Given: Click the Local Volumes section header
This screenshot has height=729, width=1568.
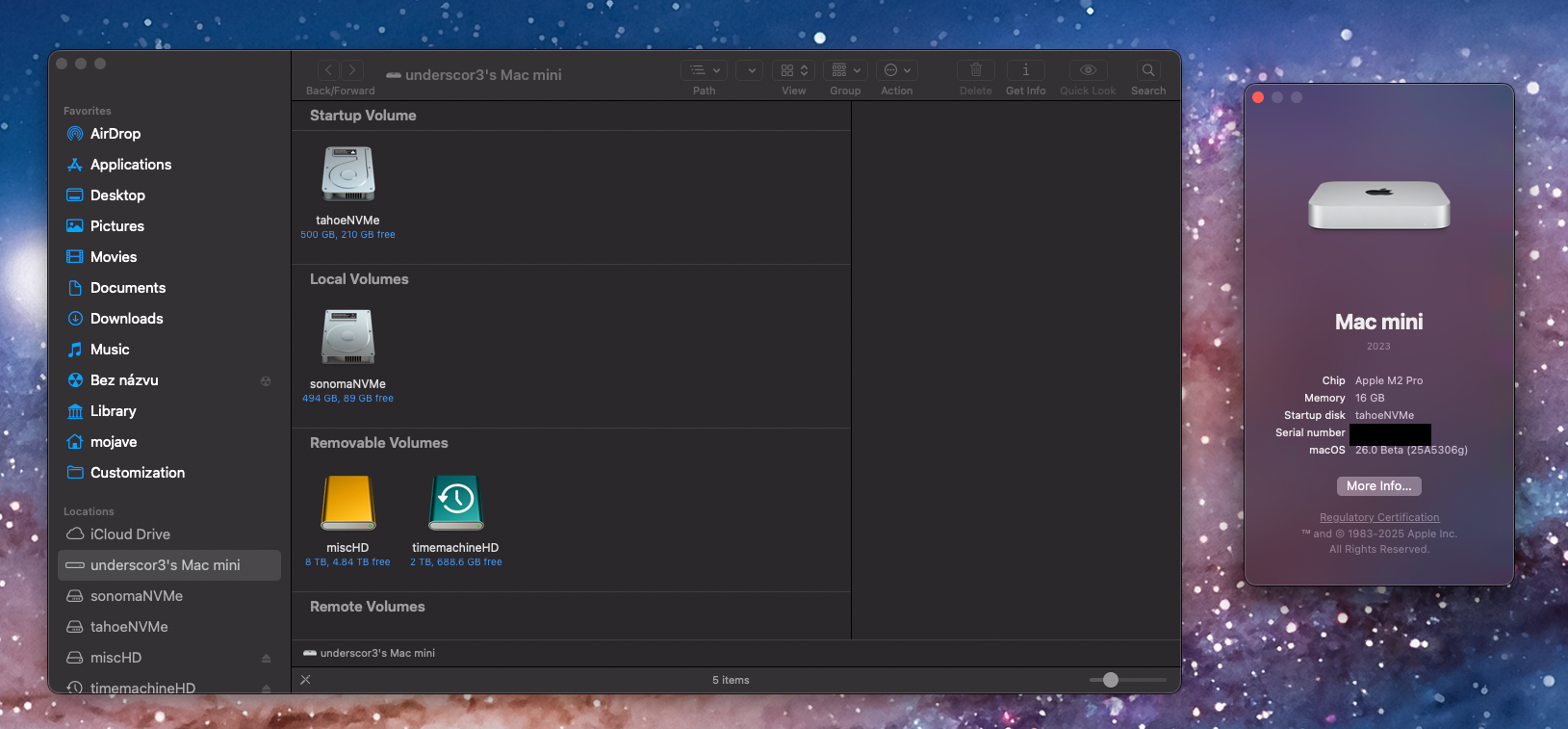Looking at the screenshot, I should pyautogui.click(x=359, y=279).
